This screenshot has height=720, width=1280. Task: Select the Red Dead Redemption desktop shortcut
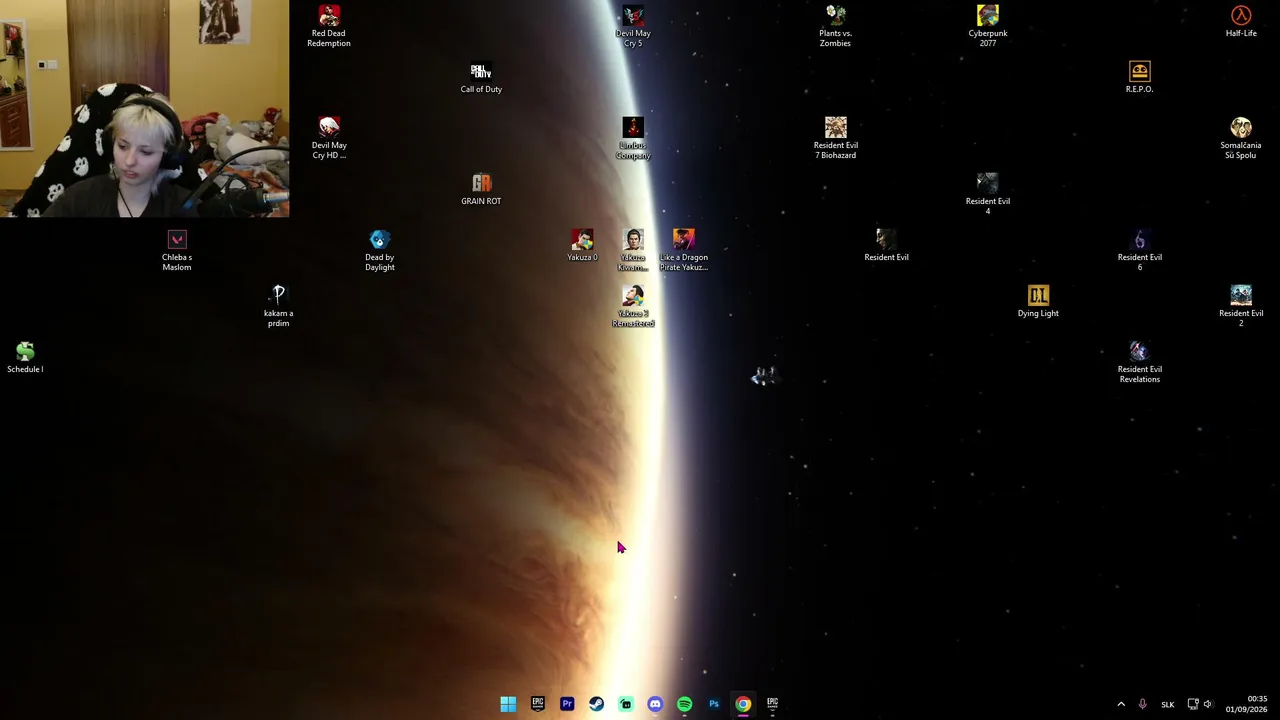pyautogui.click(x=328, y=26)
